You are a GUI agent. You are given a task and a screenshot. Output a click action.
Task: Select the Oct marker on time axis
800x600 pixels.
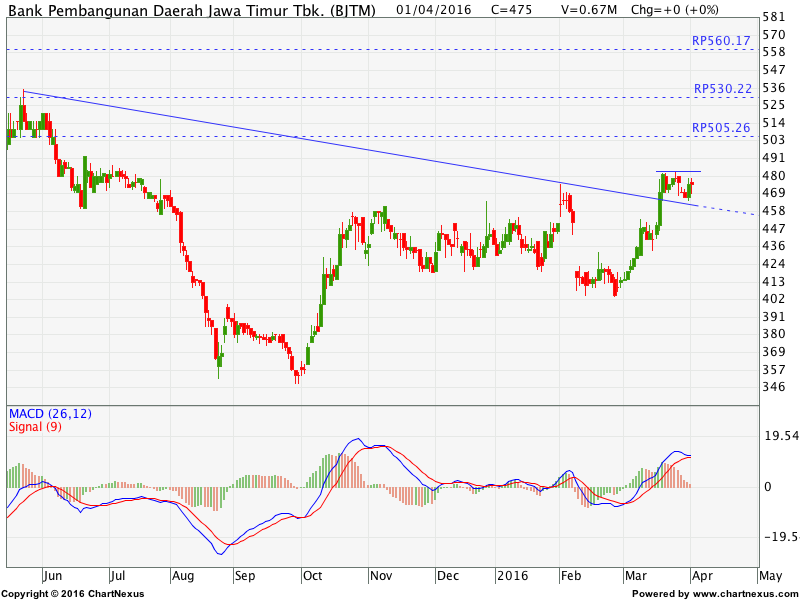tap(313, 576)
